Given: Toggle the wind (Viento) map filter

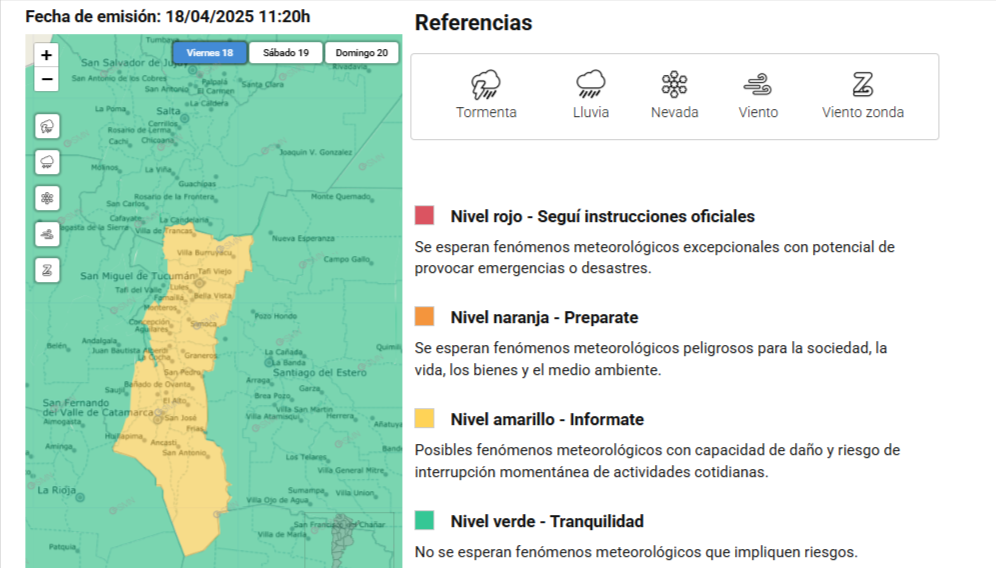Looking at the screenshot, I should click(47, 234).
